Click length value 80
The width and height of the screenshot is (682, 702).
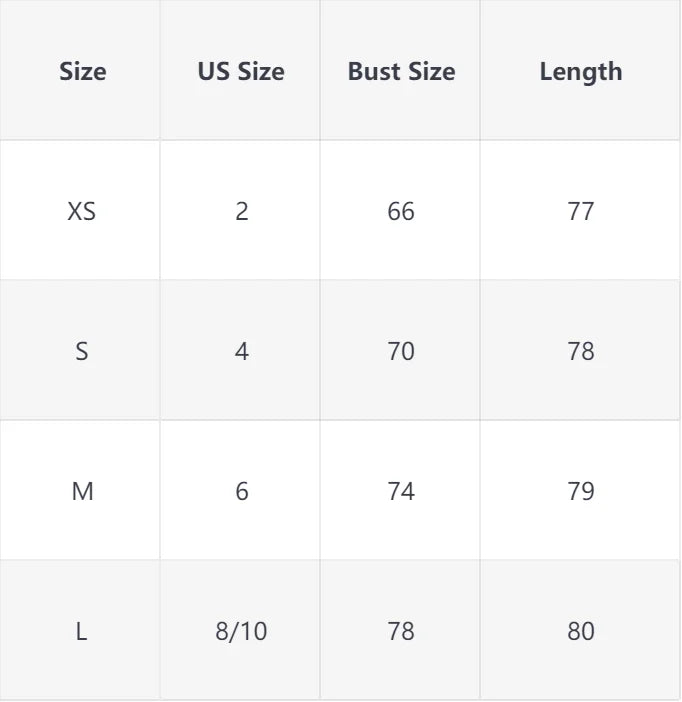point(580,632)
